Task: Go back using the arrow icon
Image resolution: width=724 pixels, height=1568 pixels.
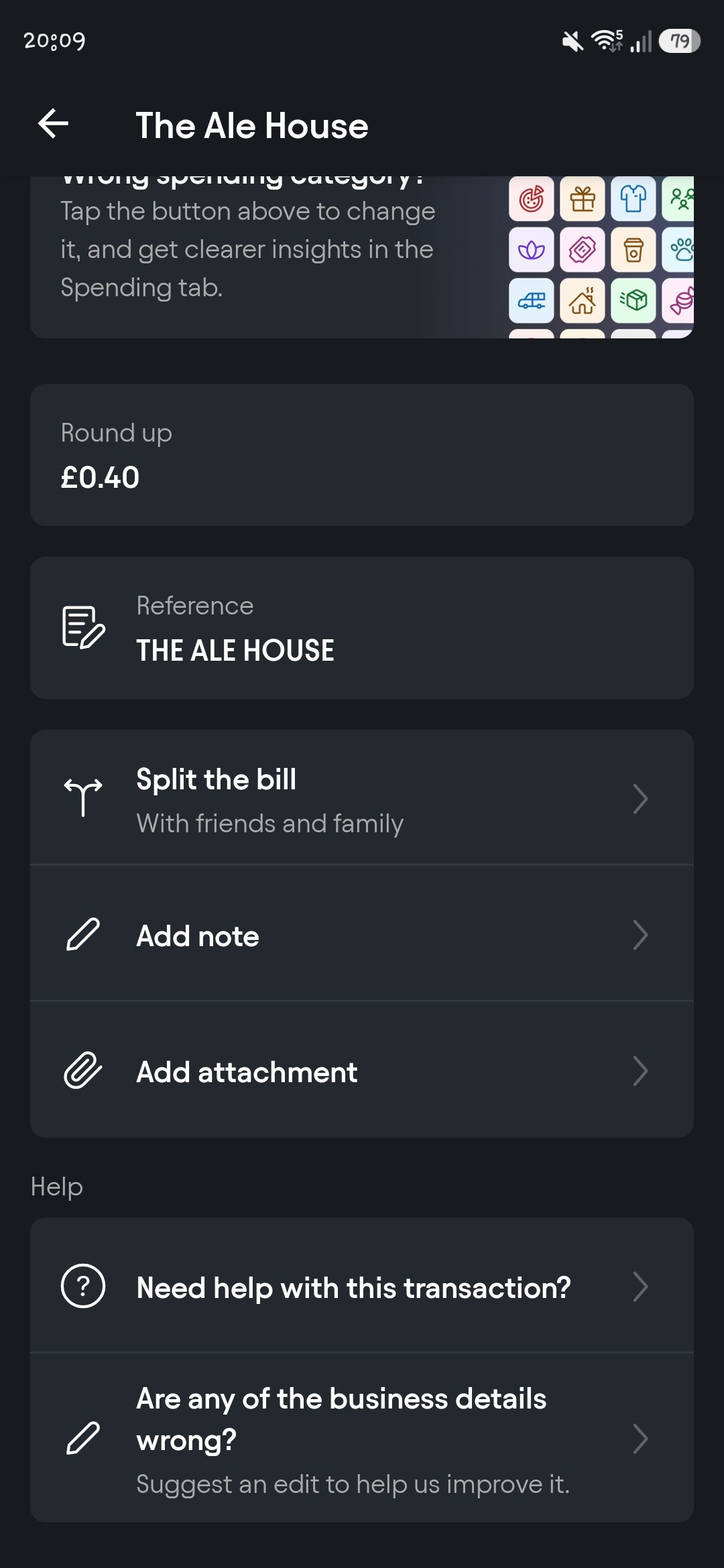Action: click(x=54, y=124)
